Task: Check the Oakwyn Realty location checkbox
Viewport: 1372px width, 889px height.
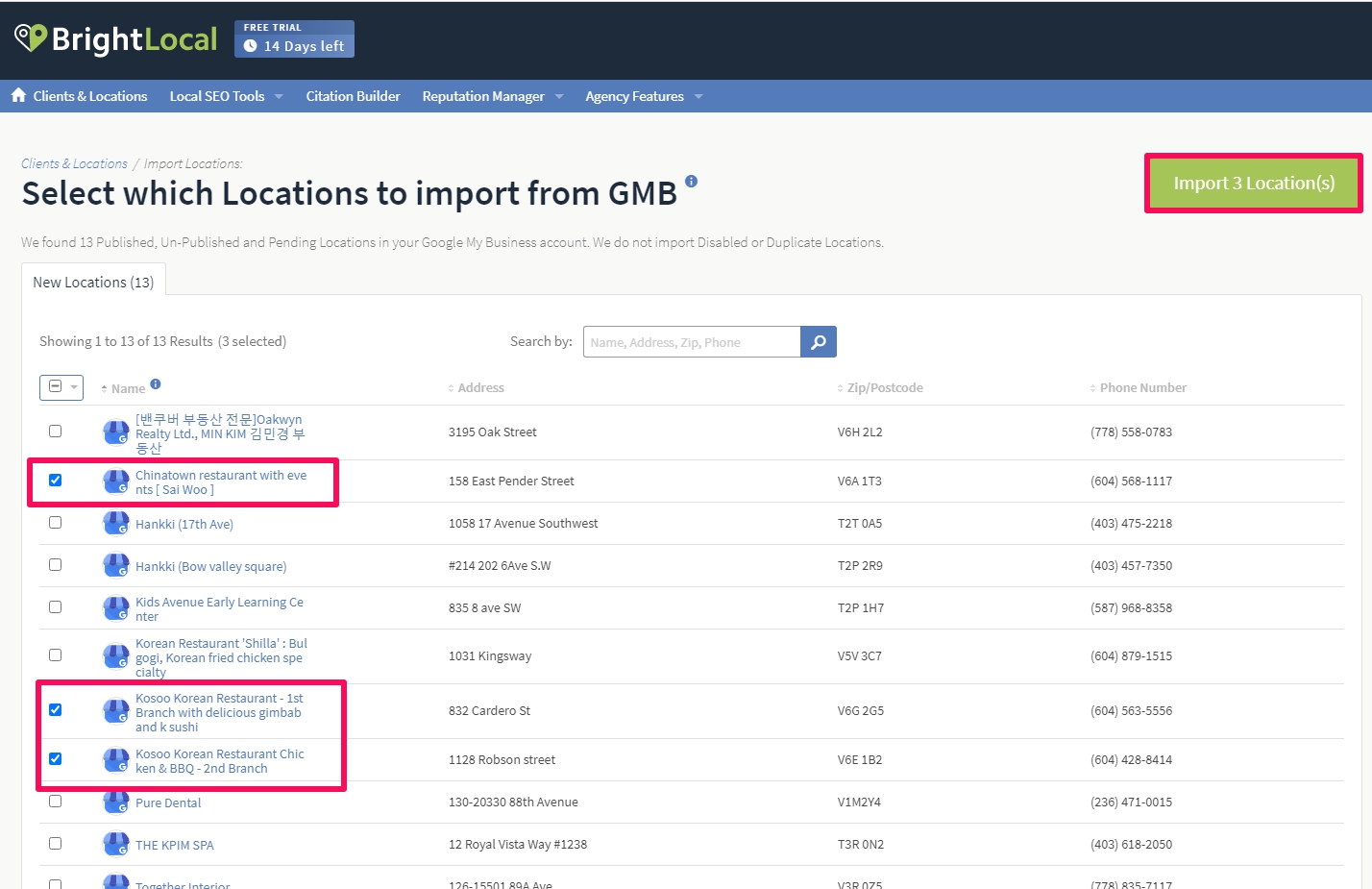Action: tap(56, 432)
